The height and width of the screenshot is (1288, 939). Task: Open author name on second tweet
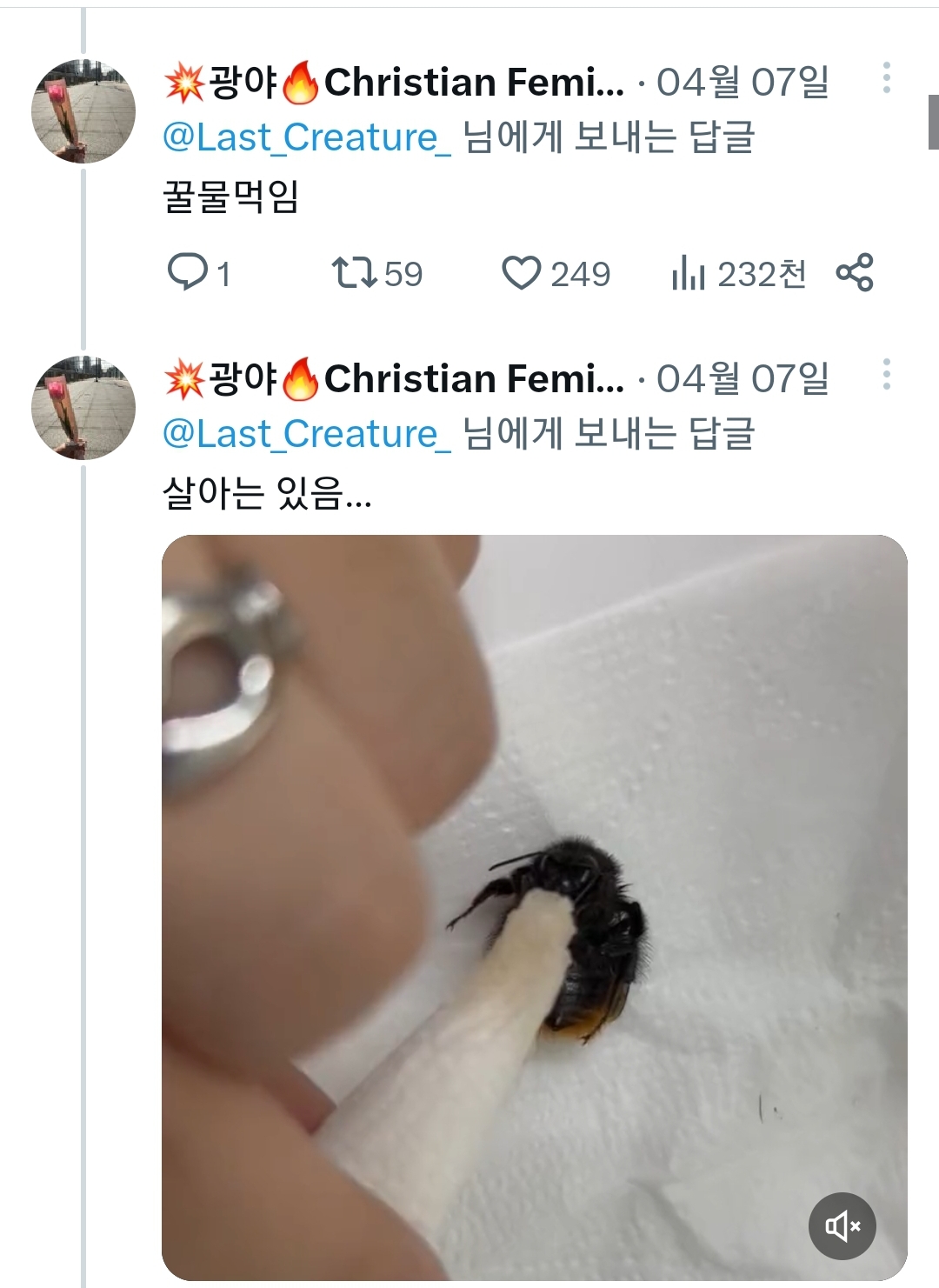click(394, 379)
